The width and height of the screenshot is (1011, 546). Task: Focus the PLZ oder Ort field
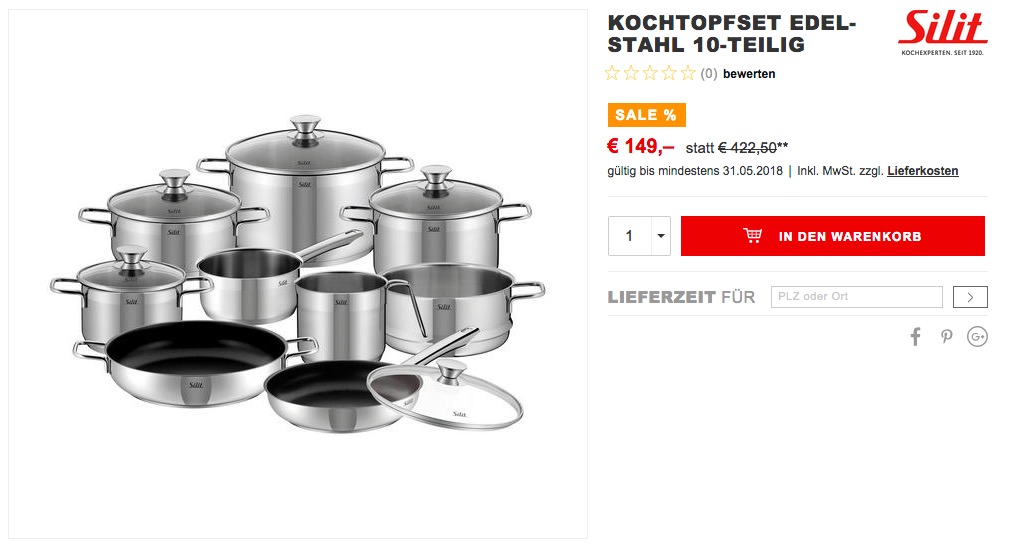857,297
